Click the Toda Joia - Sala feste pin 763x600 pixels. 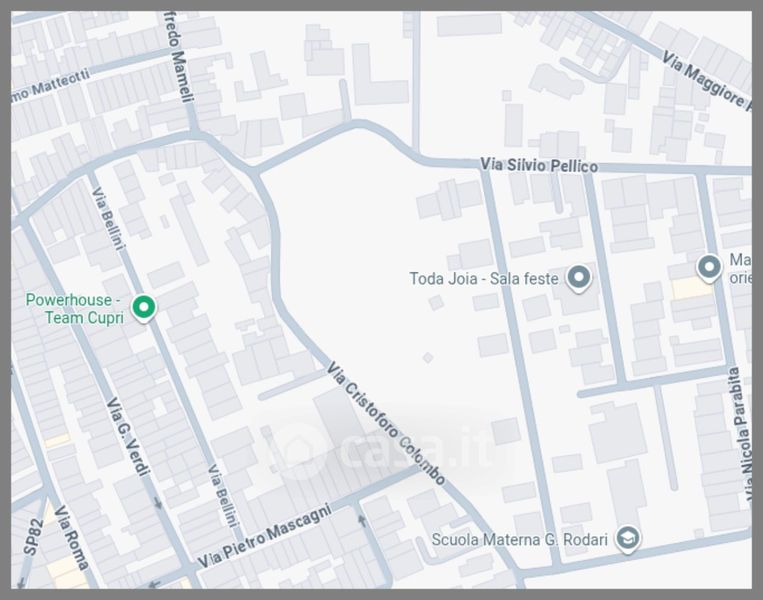tap(578, 278)
